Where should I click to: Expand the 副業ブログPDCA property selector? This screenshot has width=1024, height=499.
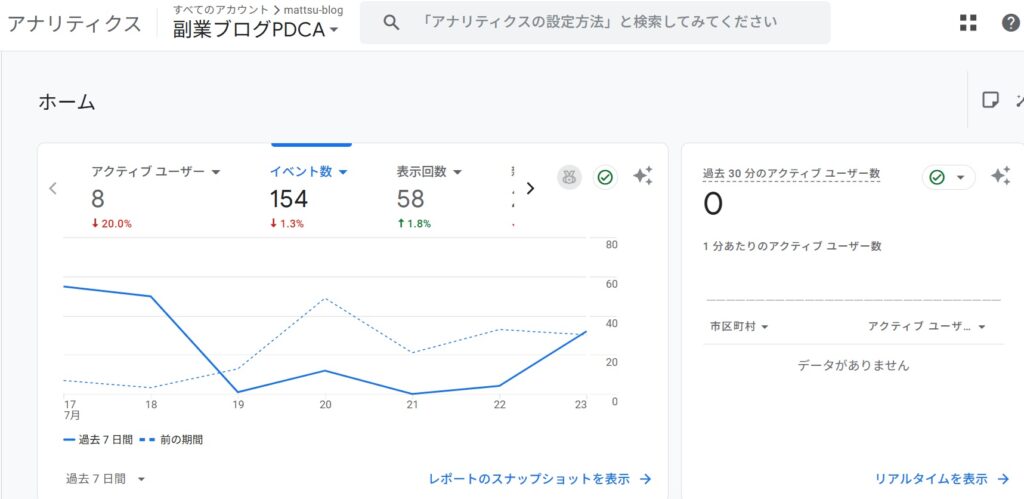click(x=256, y=30)
